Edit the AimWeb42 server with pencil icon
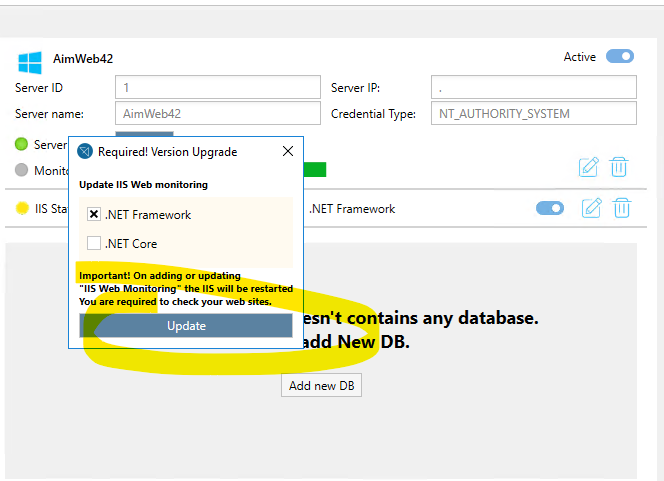The width and height of the screenshot is (664, 481). [589, 167]
